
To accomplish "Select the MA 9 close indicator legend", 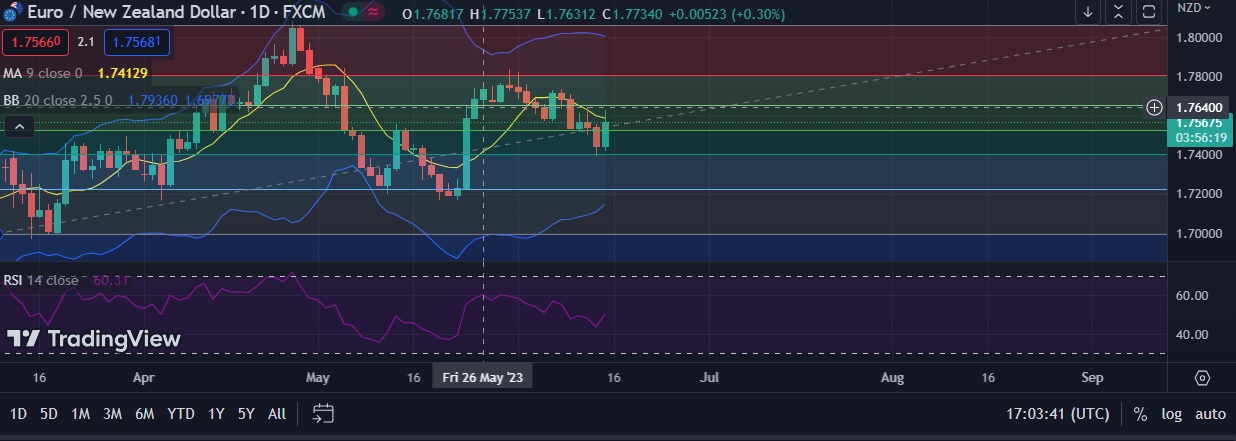I will tap(43, 73).
